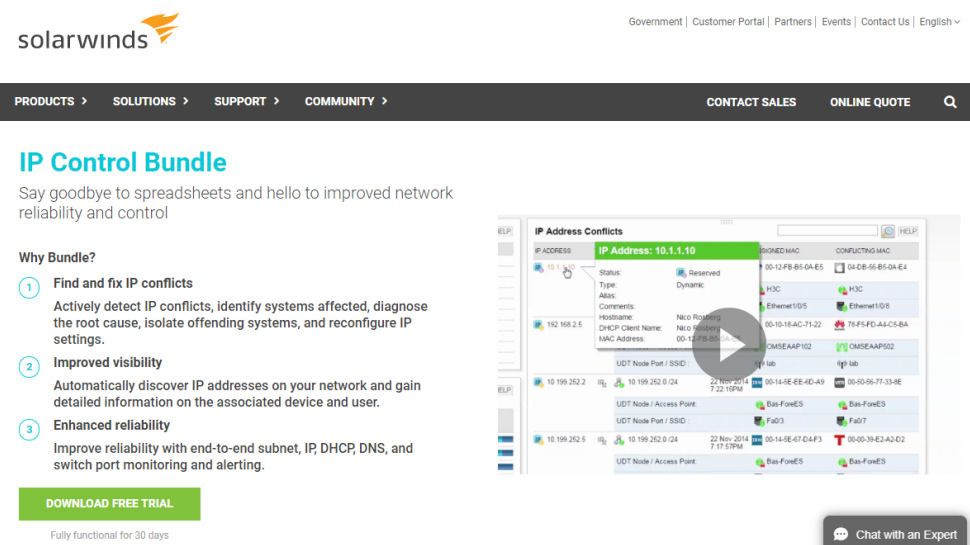Expand the Products menu
Image resolution: width=970 pixels, height=545 pixels.
tap(51, 101)
